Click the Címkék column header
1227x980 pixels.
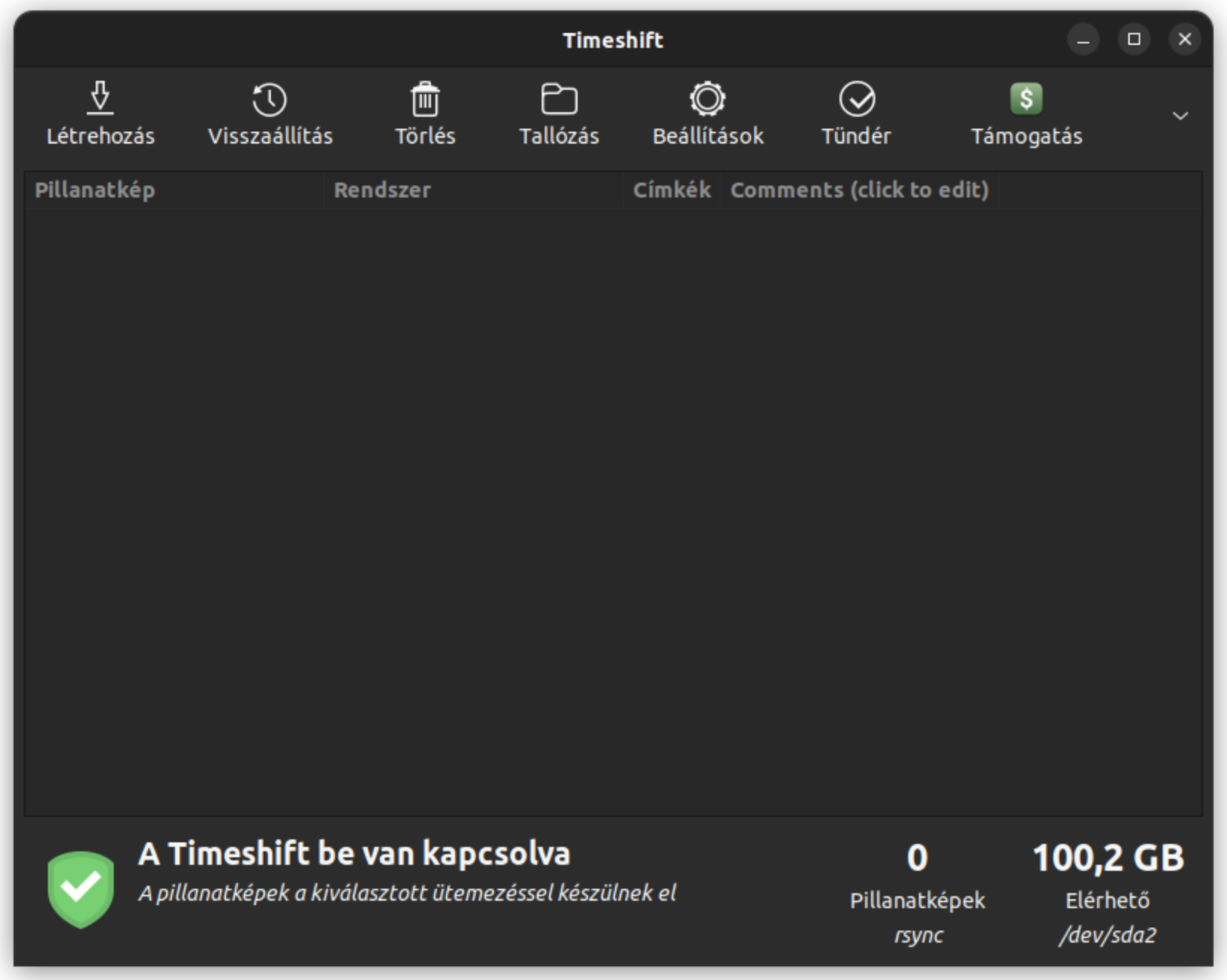click(x=672, y=190)
